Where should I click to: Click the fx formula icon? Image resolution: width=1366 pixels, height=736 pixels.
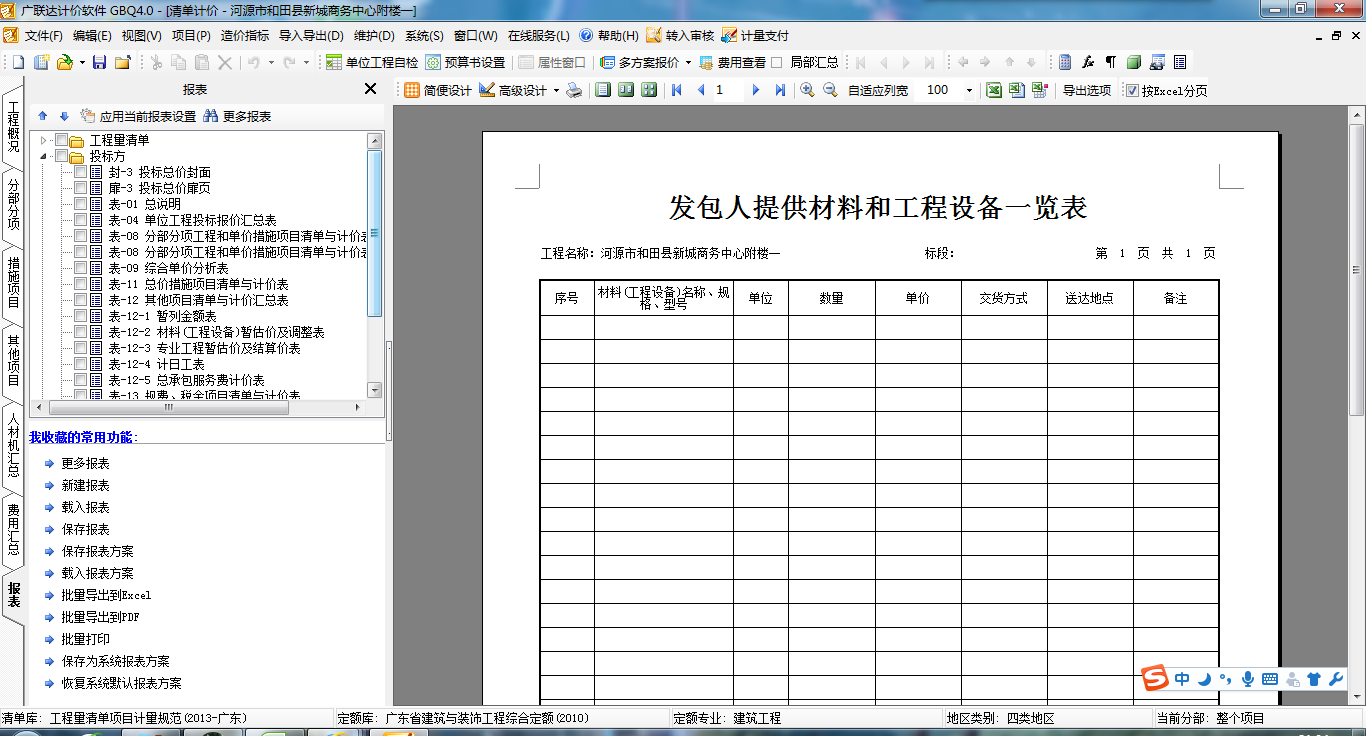1088,62
